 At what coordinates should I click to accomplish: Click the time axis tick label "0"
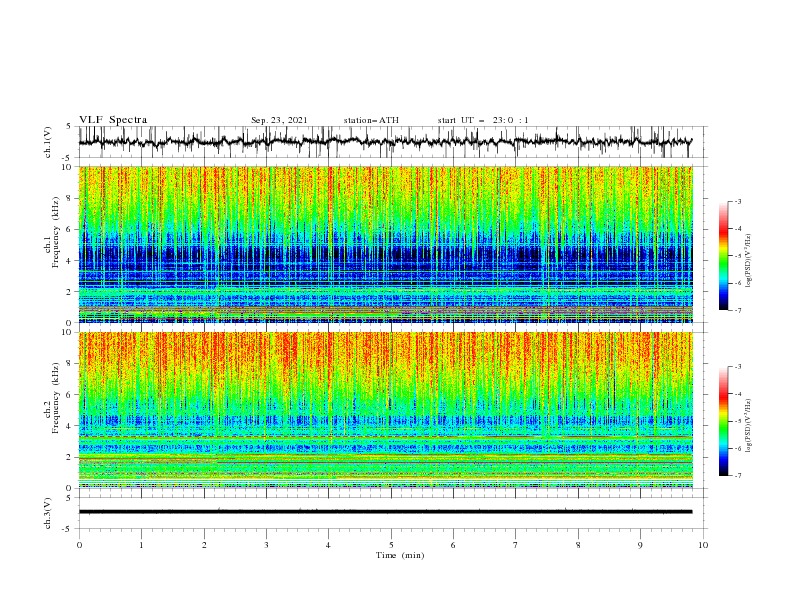pyautogui.click(x=79, y=545)
